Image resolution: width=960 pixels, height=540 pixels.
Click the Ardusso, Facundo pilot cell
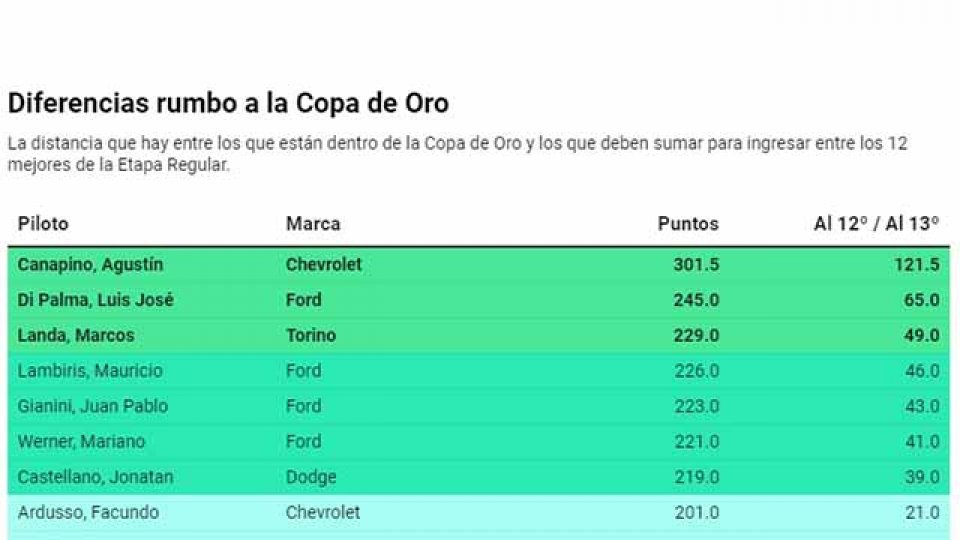click(88, 513)
